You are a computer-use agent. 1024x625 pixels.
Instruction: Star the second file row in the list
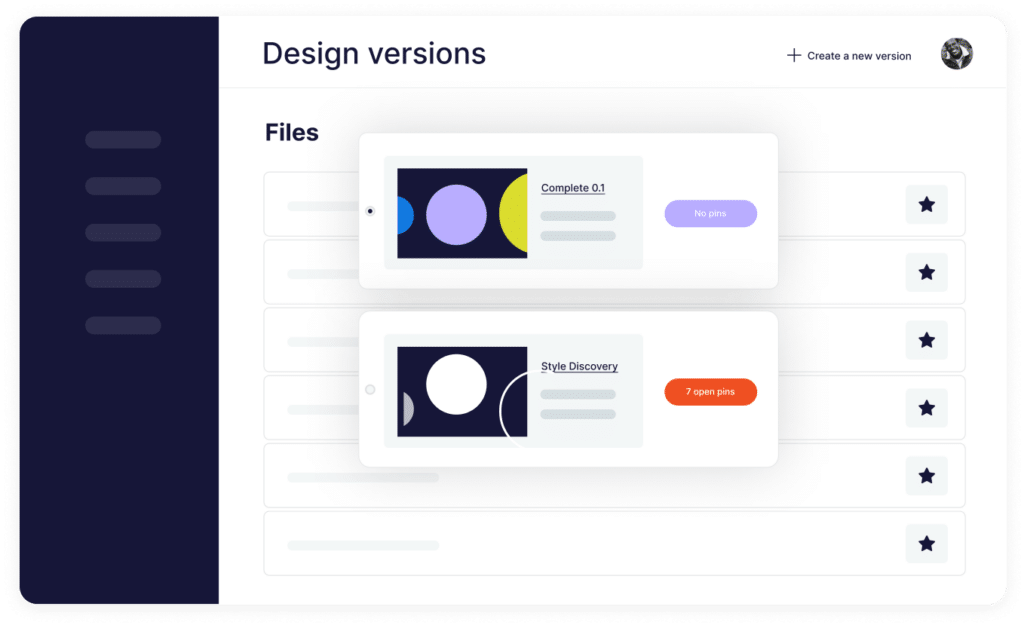[926, 272]
